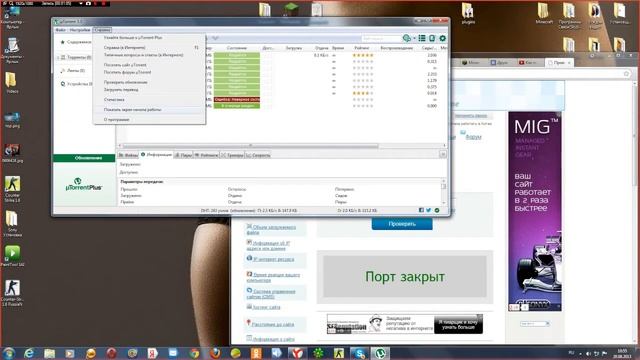Open Firefox from taskbar
The image size is (640, 360).
point(215,353)
